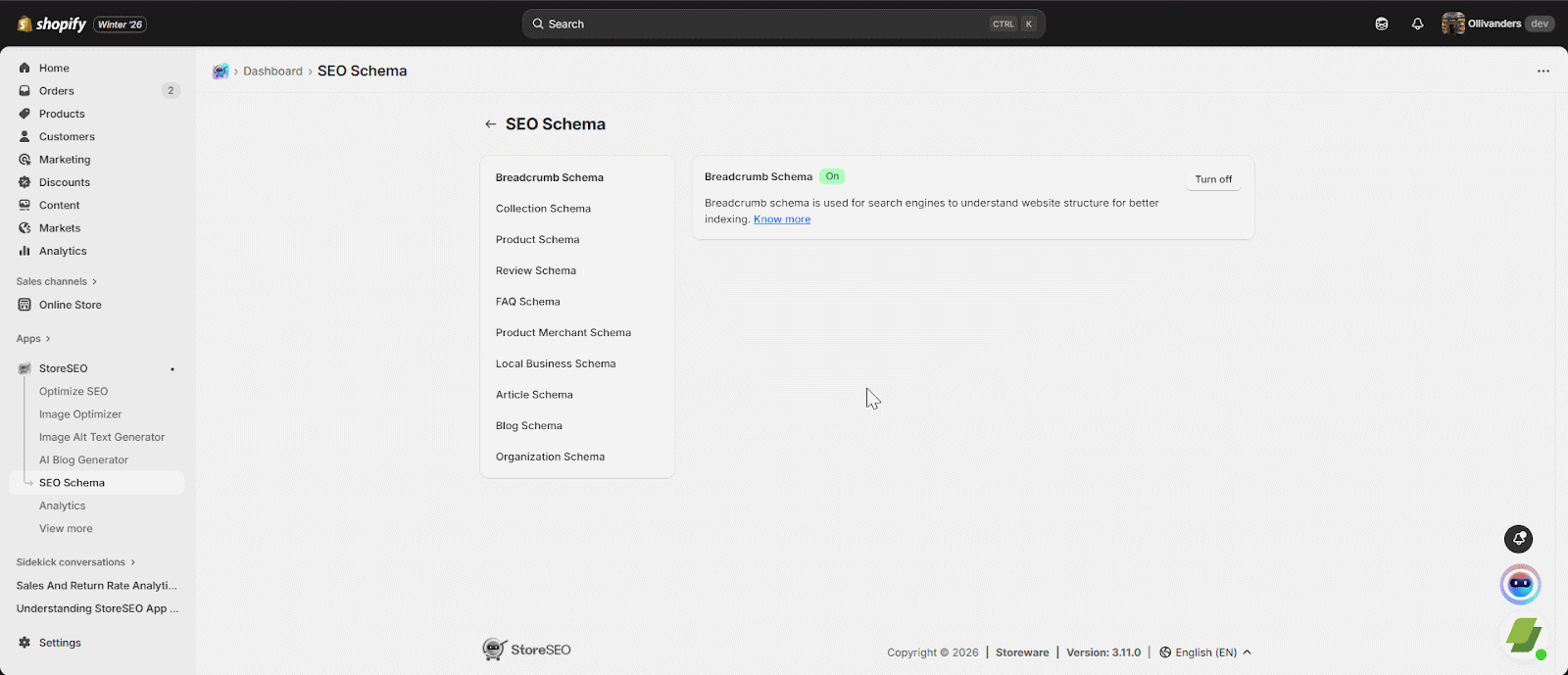This screenshot has height=675, width=1568.
Task: Open the three-dot more actions menu
Action: click(1543, 72)
